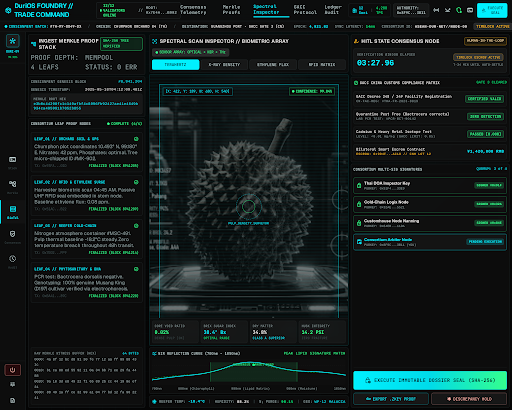Click the left-right arrows icon in header
512x410 pixels.
point(436,10)
